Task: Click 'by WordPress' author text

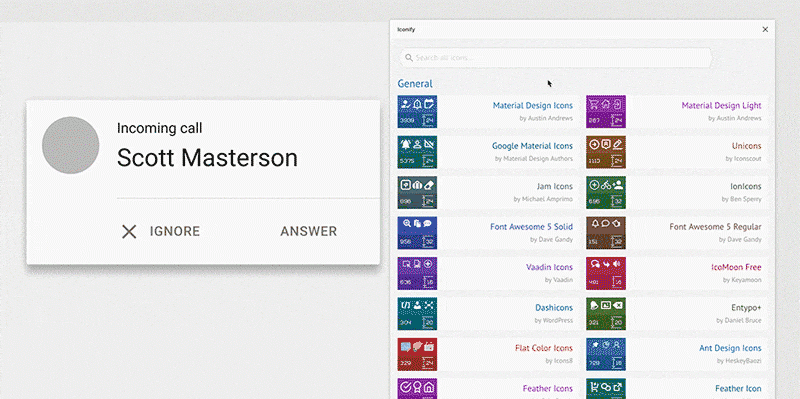Action: coord(554,320)
